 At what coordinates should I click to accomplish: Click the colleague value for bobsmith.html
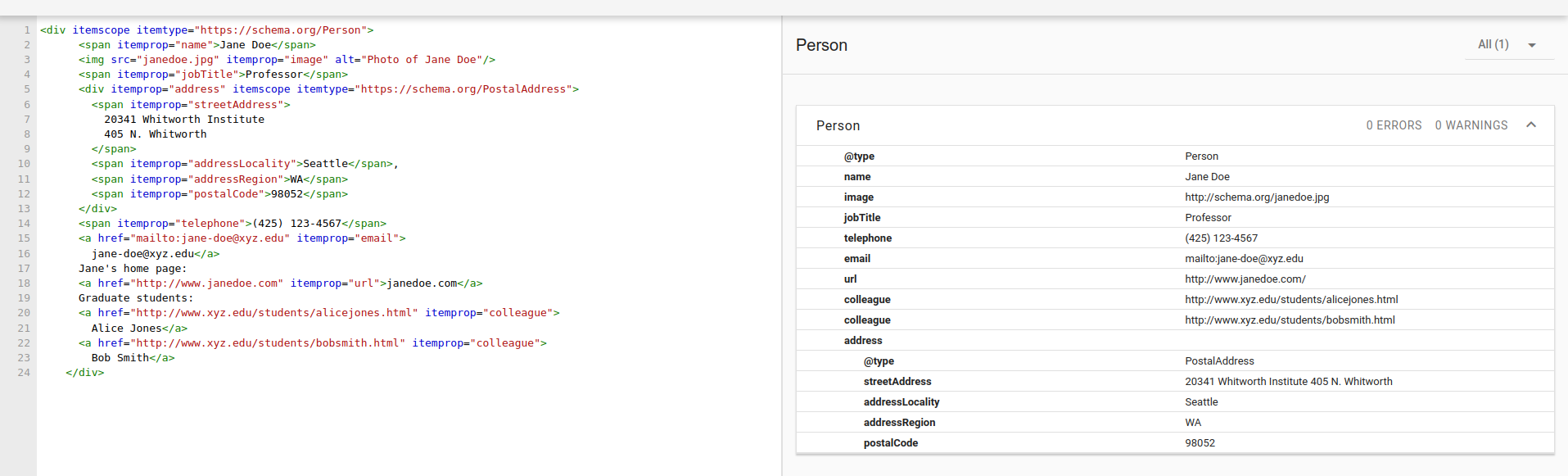click(1290, 320)
